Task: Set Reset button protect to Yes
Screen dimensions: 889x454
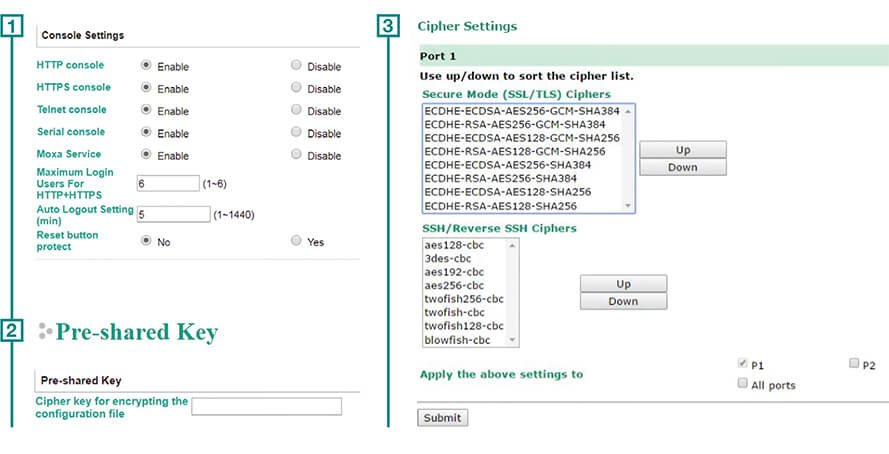Action: pos(296,241)
